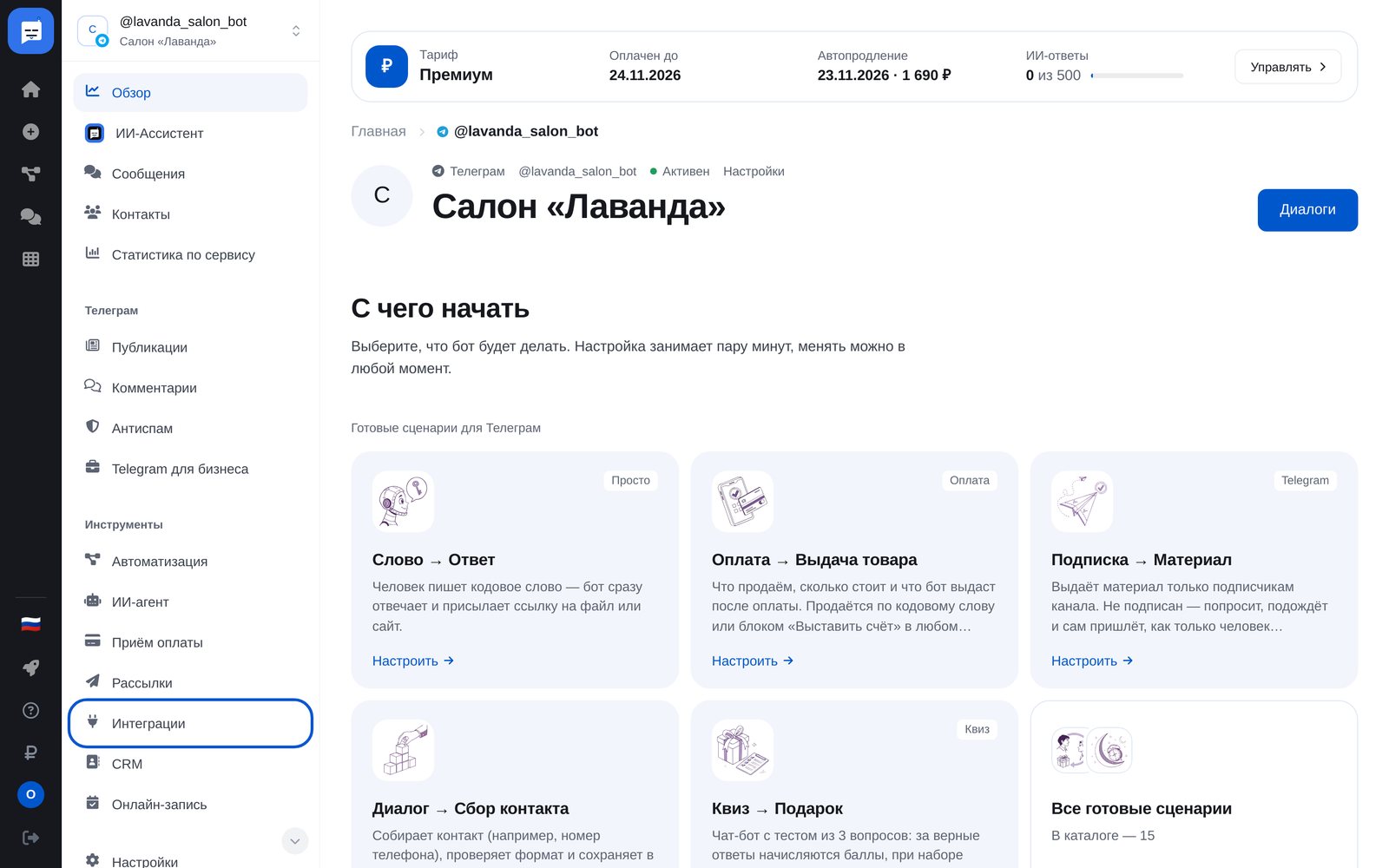Expand the @lavanda_salon_bot account switcher
The width and height of the screenshot is (1389, 868).
[x=296, y=31]
